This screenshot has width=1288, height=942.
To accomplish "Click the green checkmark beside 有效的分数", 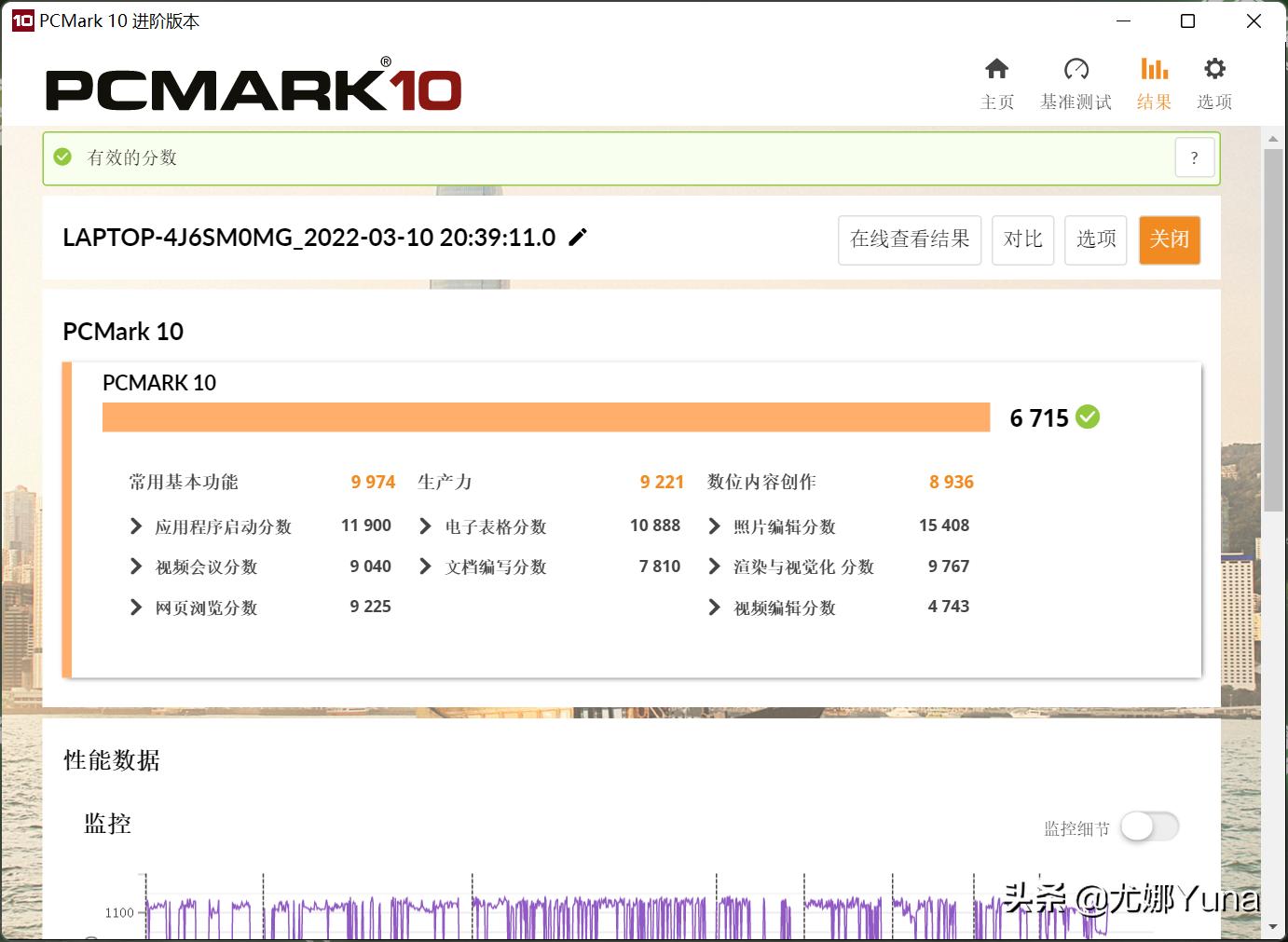I will coord(62,157).
